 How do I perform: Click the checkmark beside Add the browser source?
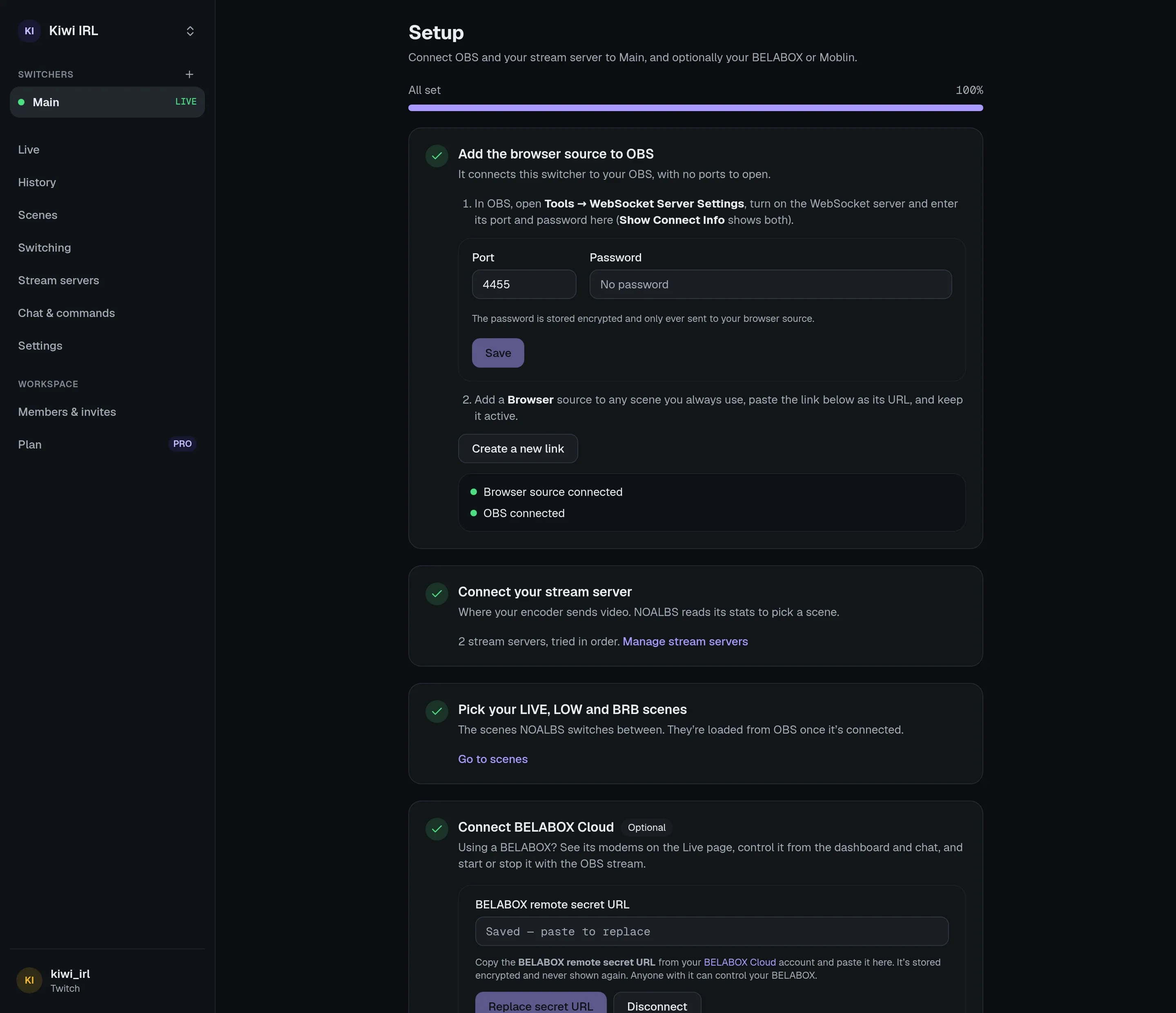click(437, 156)
